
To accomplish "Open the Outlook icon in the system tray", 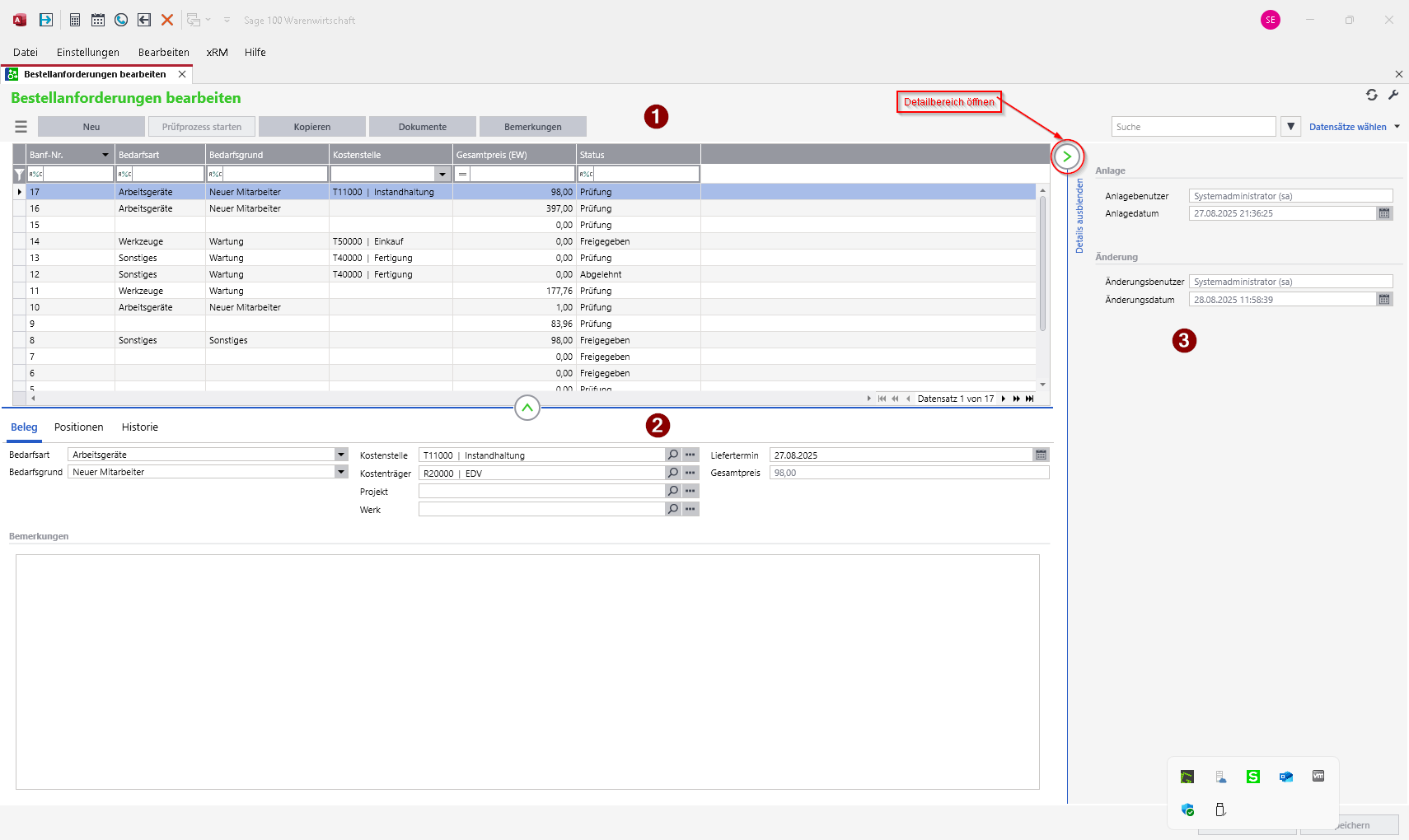I will (x=1285, y=777).
